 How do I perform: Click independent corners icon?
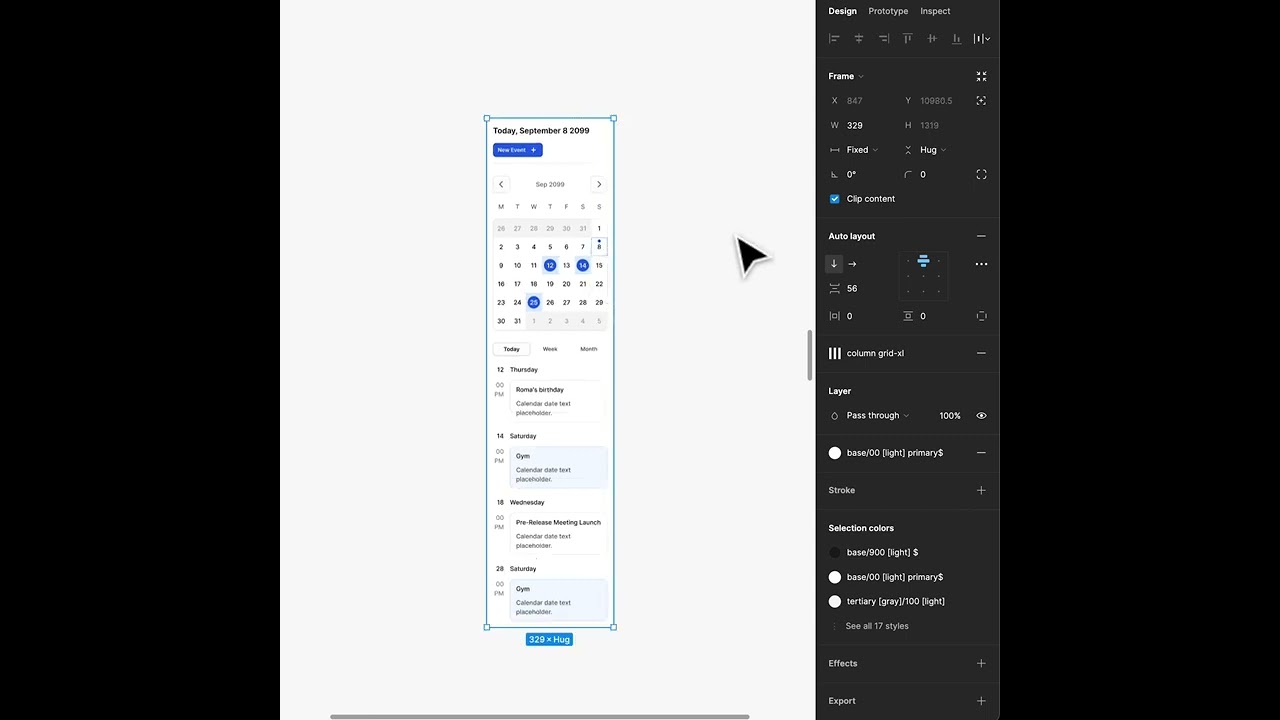(981, 174)
